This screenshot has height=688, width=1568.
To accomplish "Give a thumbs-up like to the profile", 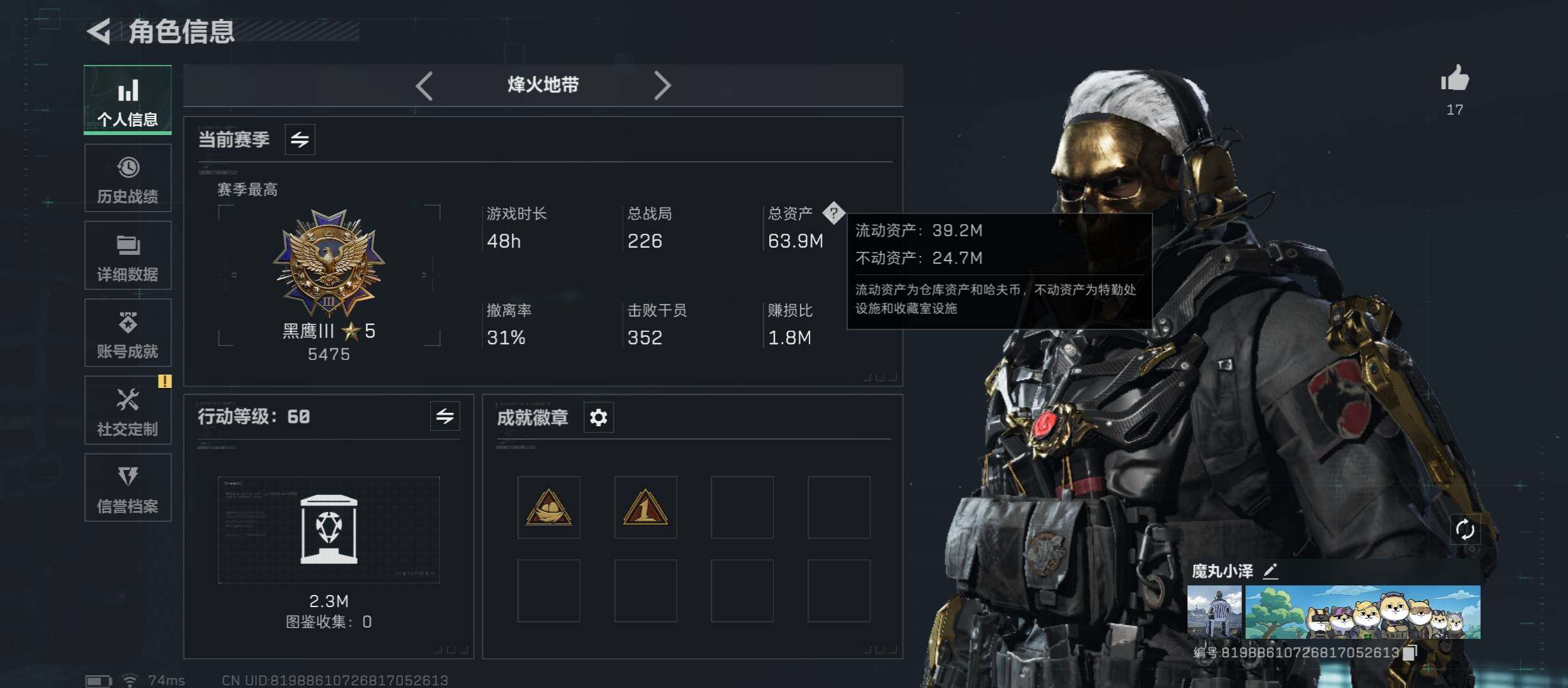I will [1455, 79].
